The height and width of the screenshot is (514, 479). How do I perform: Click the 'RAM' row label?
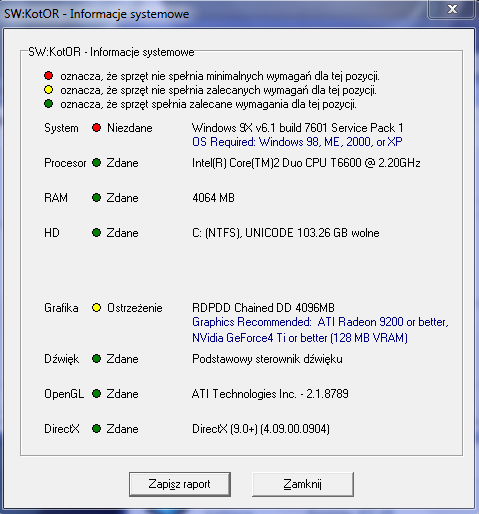click(56, 198)
